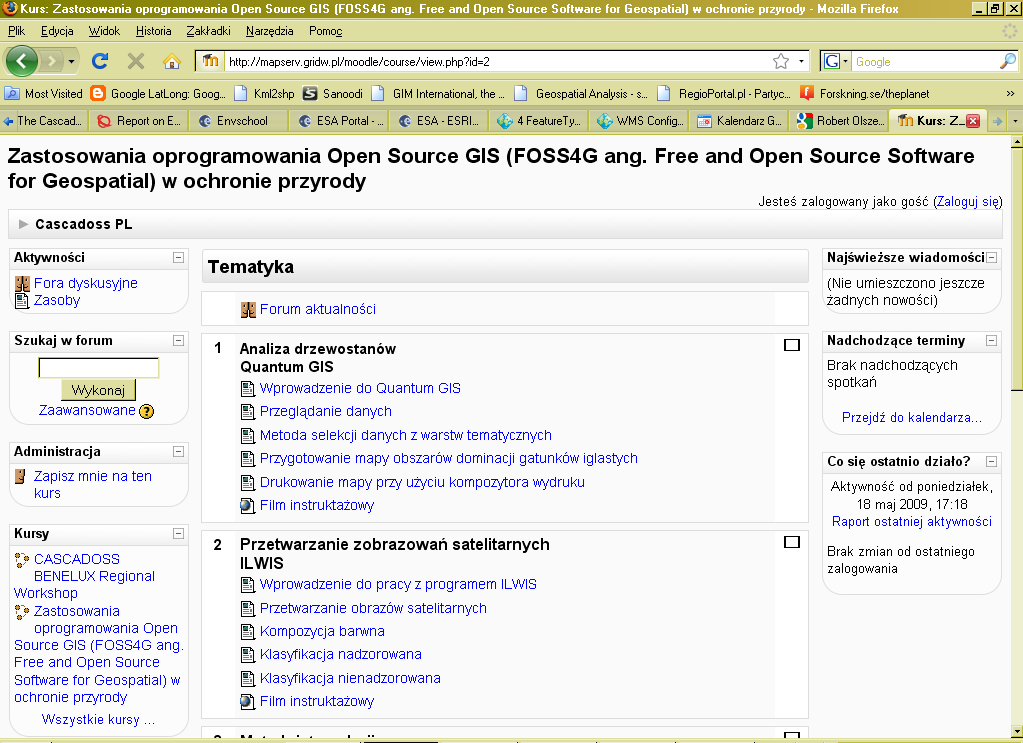Image resolution: width=1023 pixels, height=743 pixels.
Task: Click the icon beside Zasoby
Action: coord(22,300)
